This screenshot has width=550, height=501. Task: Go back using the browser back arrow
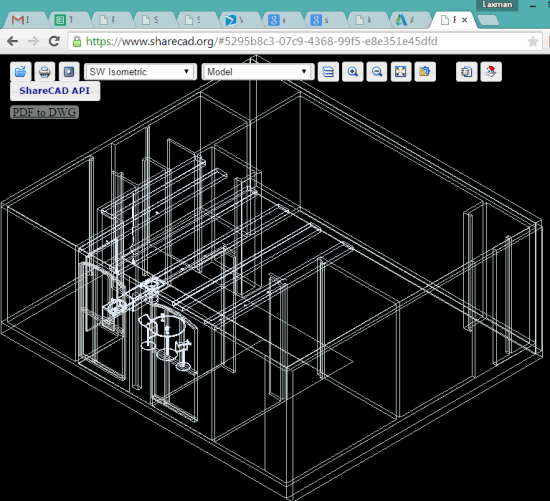click(13, 41)
